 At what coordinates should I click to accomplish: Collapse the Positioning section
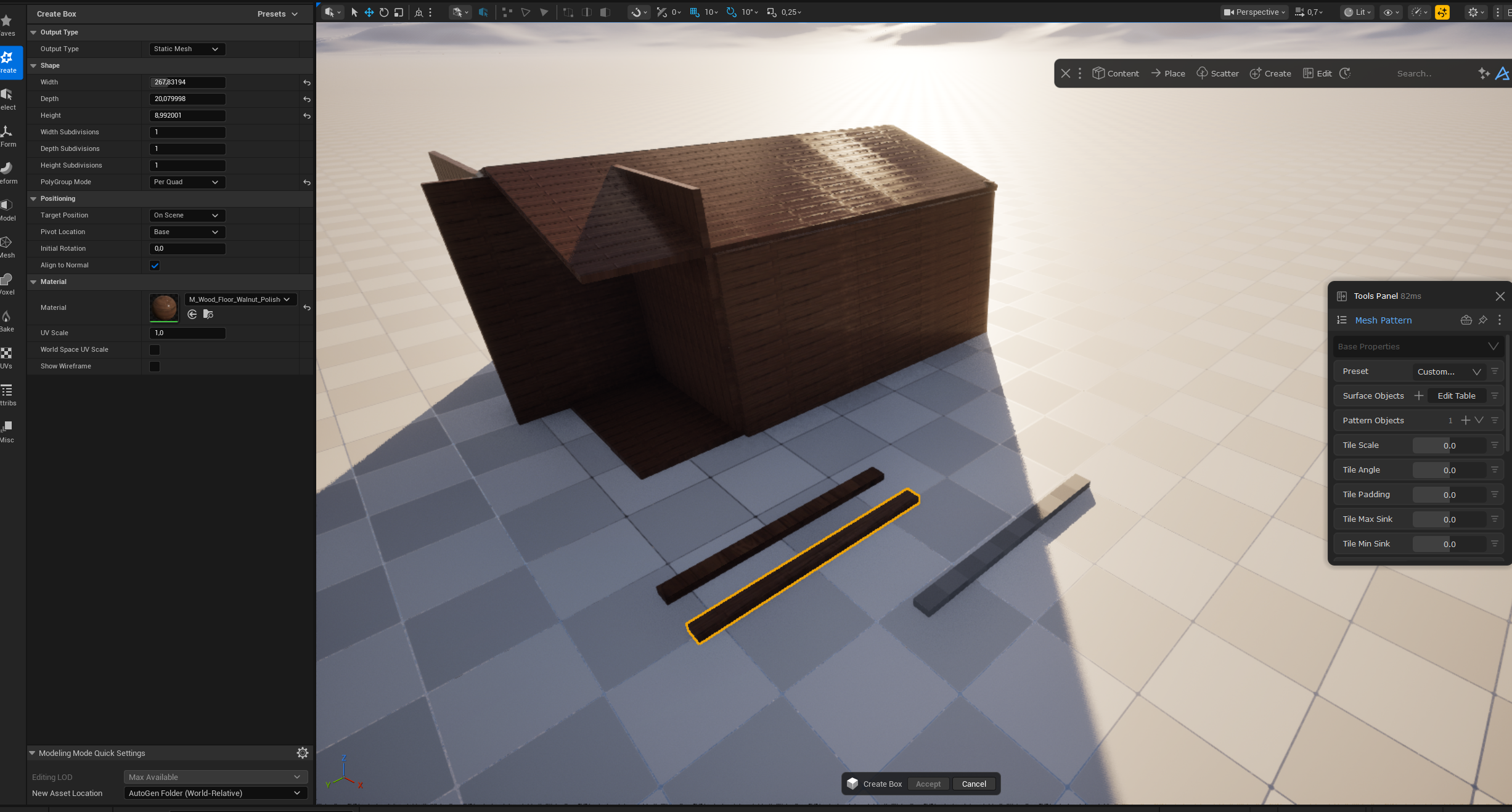(34, 199)
